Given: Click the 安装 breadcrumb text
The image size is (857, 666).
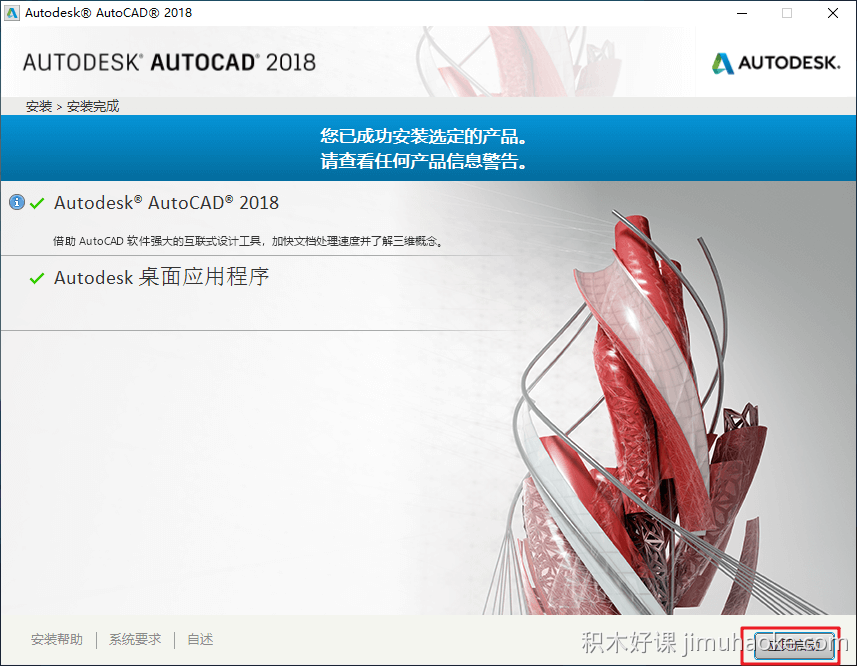Looking at the screenshot, I should (x=39, y=106).
